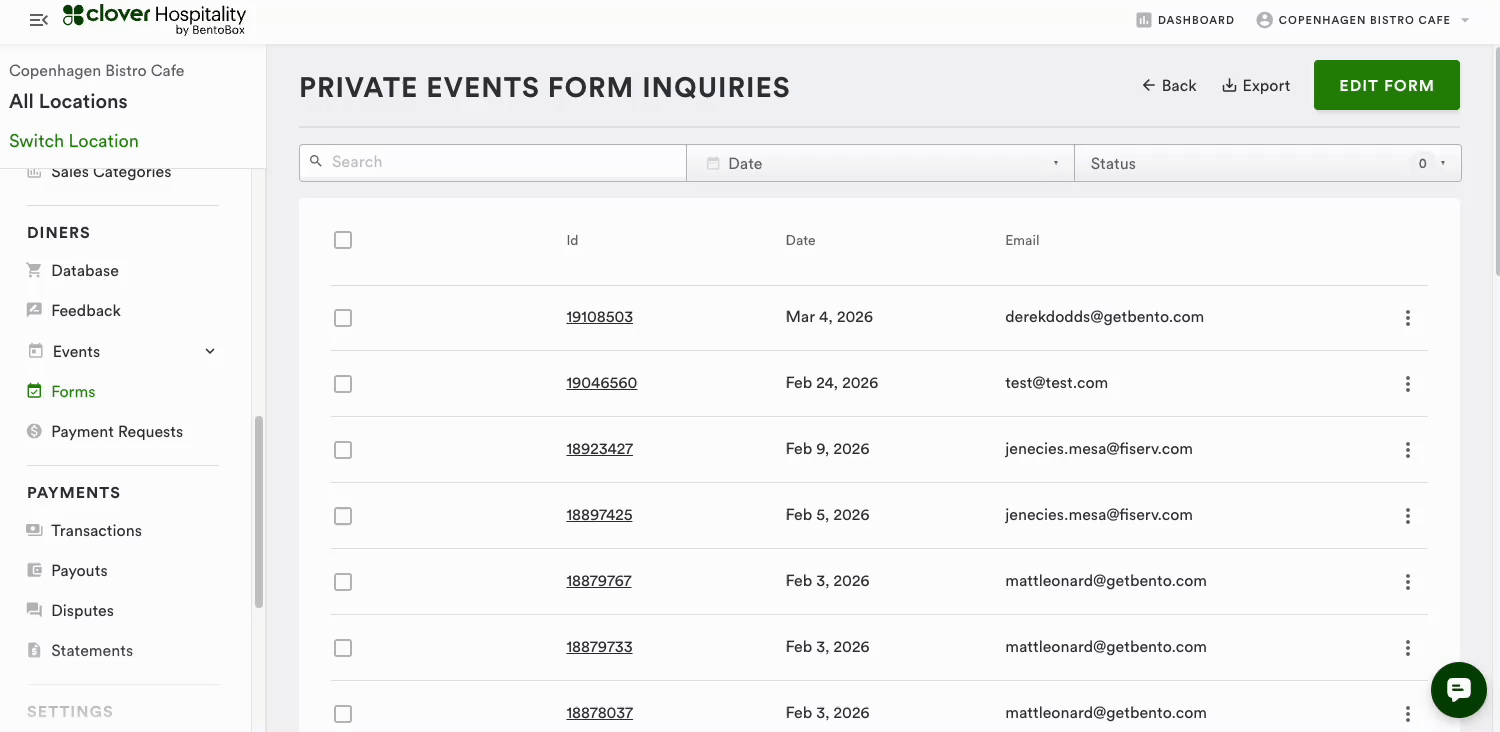Open Copenhagen Bistro Cafe account menu
The image size is (1500, 732).
pos(1363,20)
